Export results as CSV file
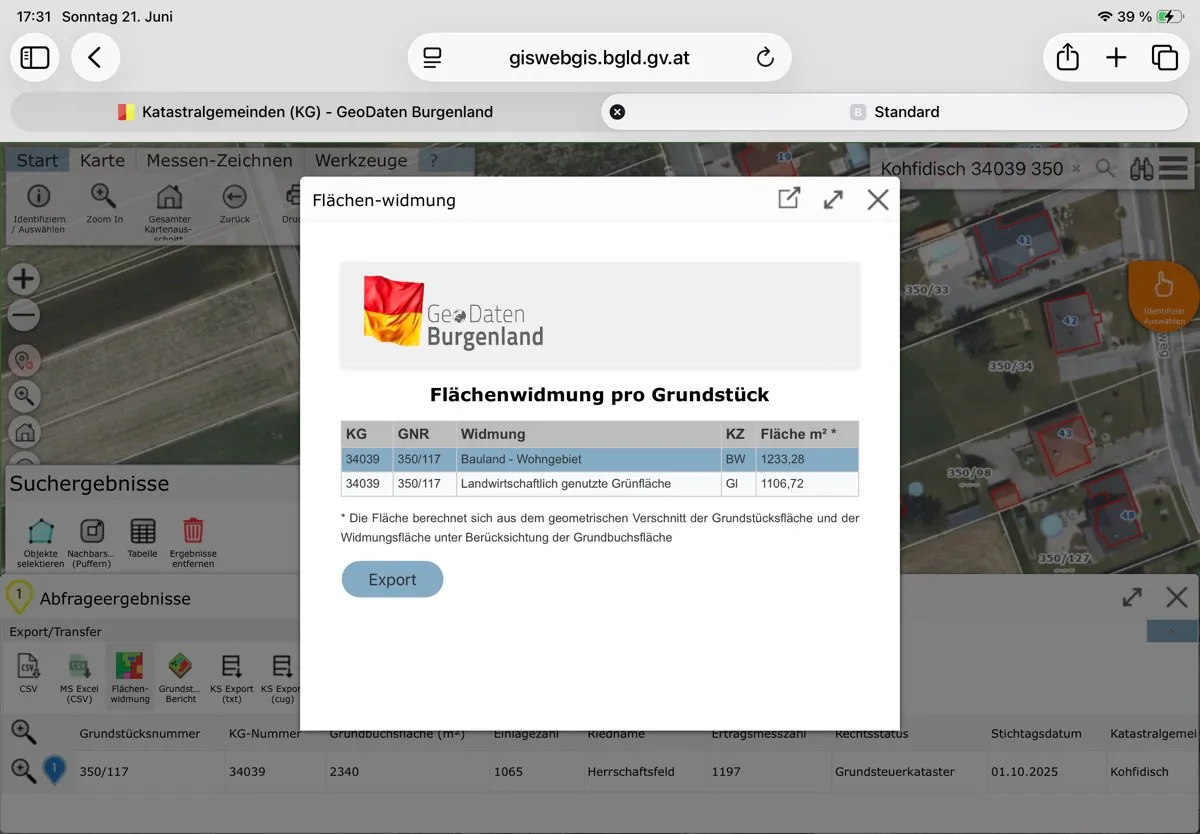1200x834 pixels. click(28, 672)
